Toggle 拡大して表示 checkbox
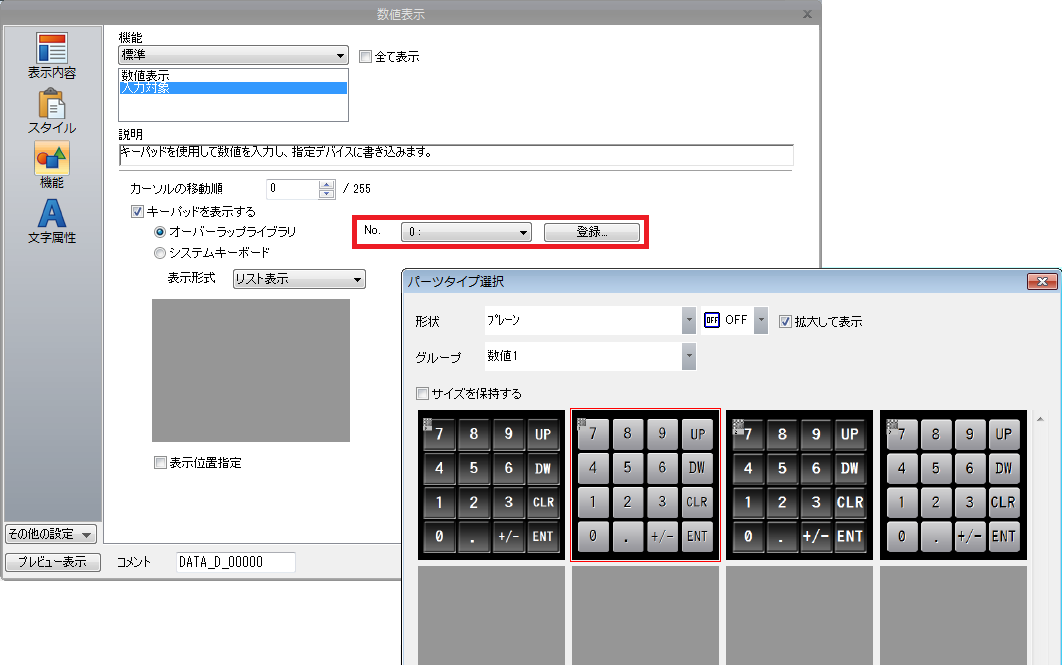 785,322
